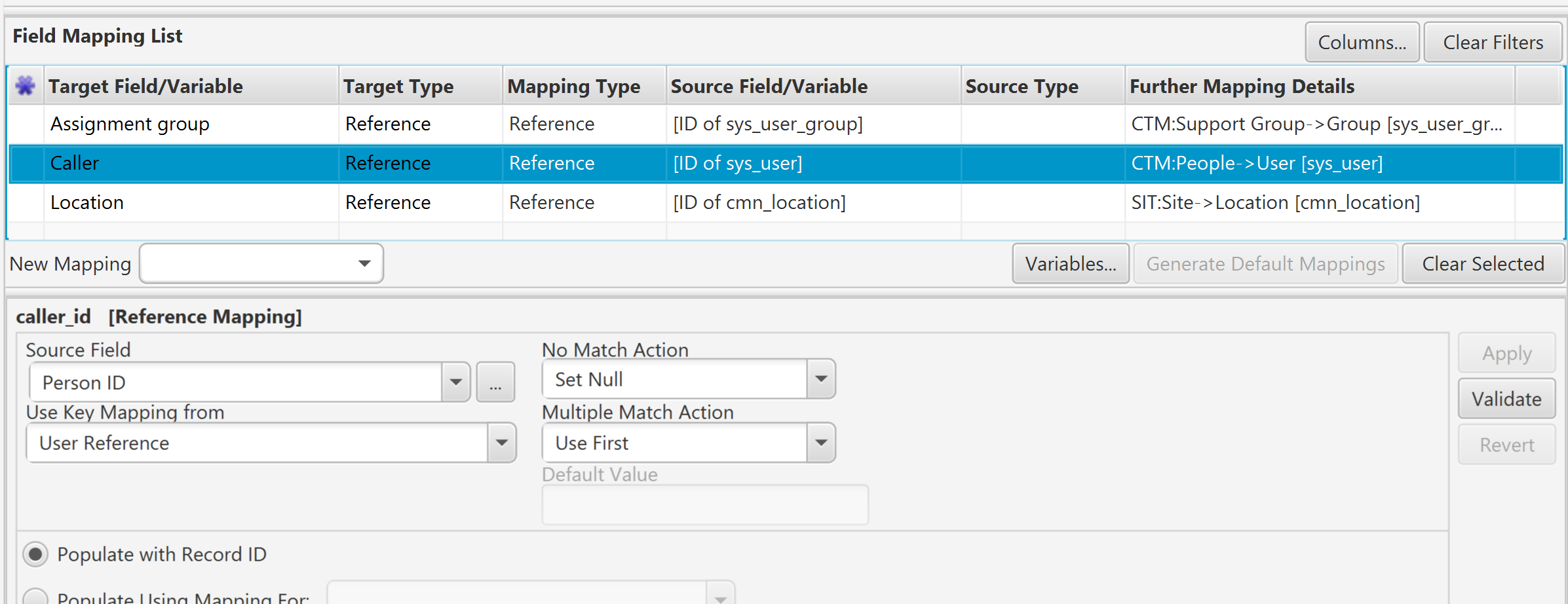Select the Populate with Record ID radio button

35,554
